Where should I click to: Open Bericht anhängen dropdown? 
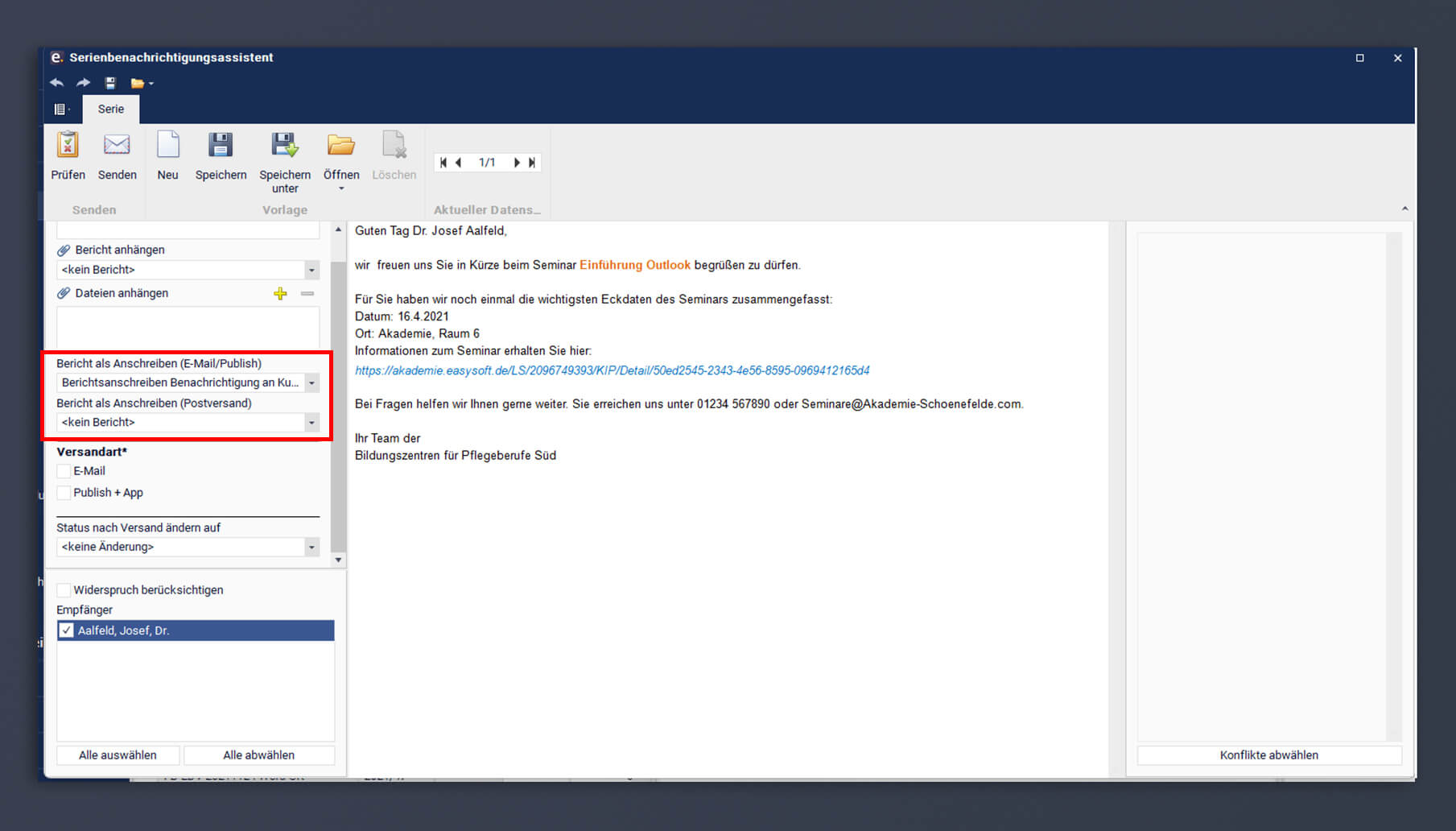pos(311,270)
